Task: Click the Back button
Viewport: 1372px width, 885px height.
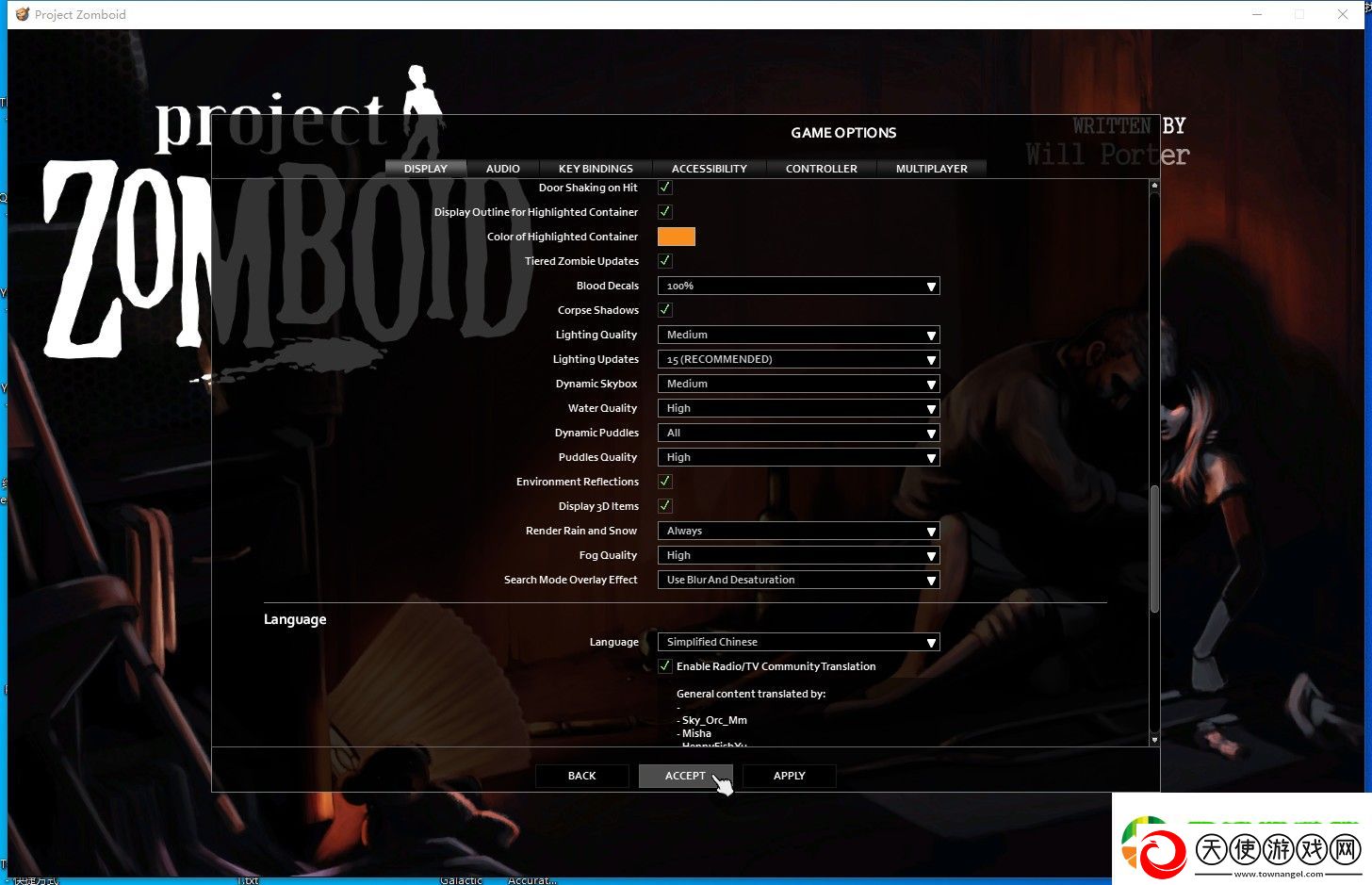Action: tap(582, 776)
